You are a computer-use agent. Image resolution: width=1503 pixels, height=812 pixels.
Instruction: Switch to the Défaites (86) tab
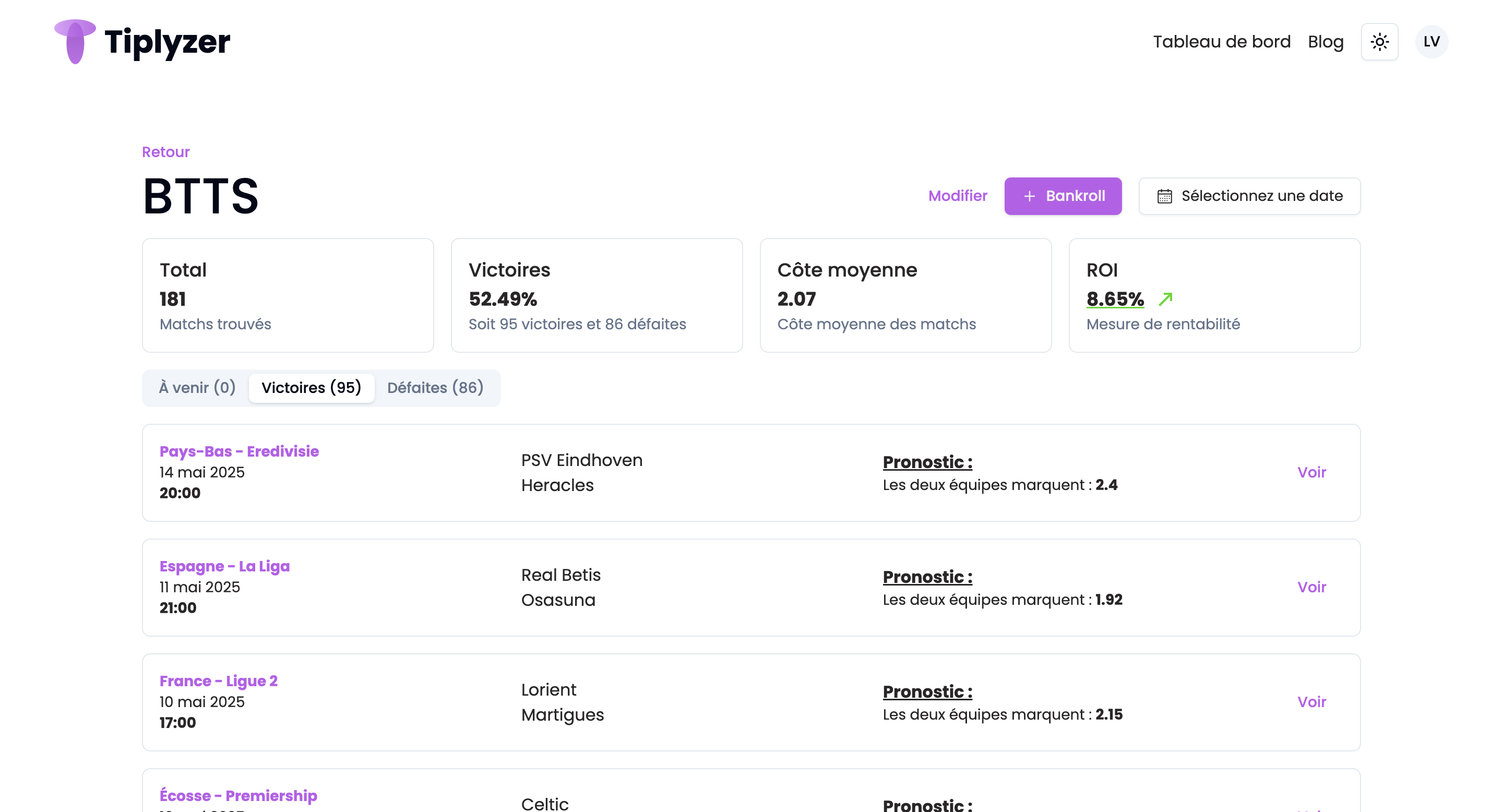(435, 388)
